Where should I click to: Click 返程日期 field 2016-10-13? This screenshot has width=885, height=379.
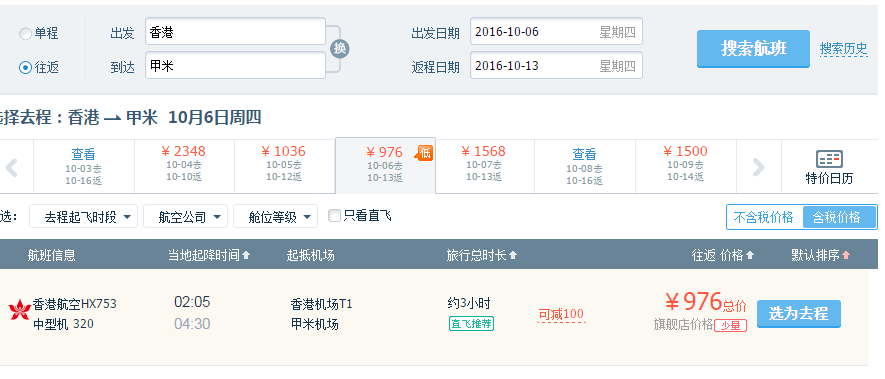556,66
